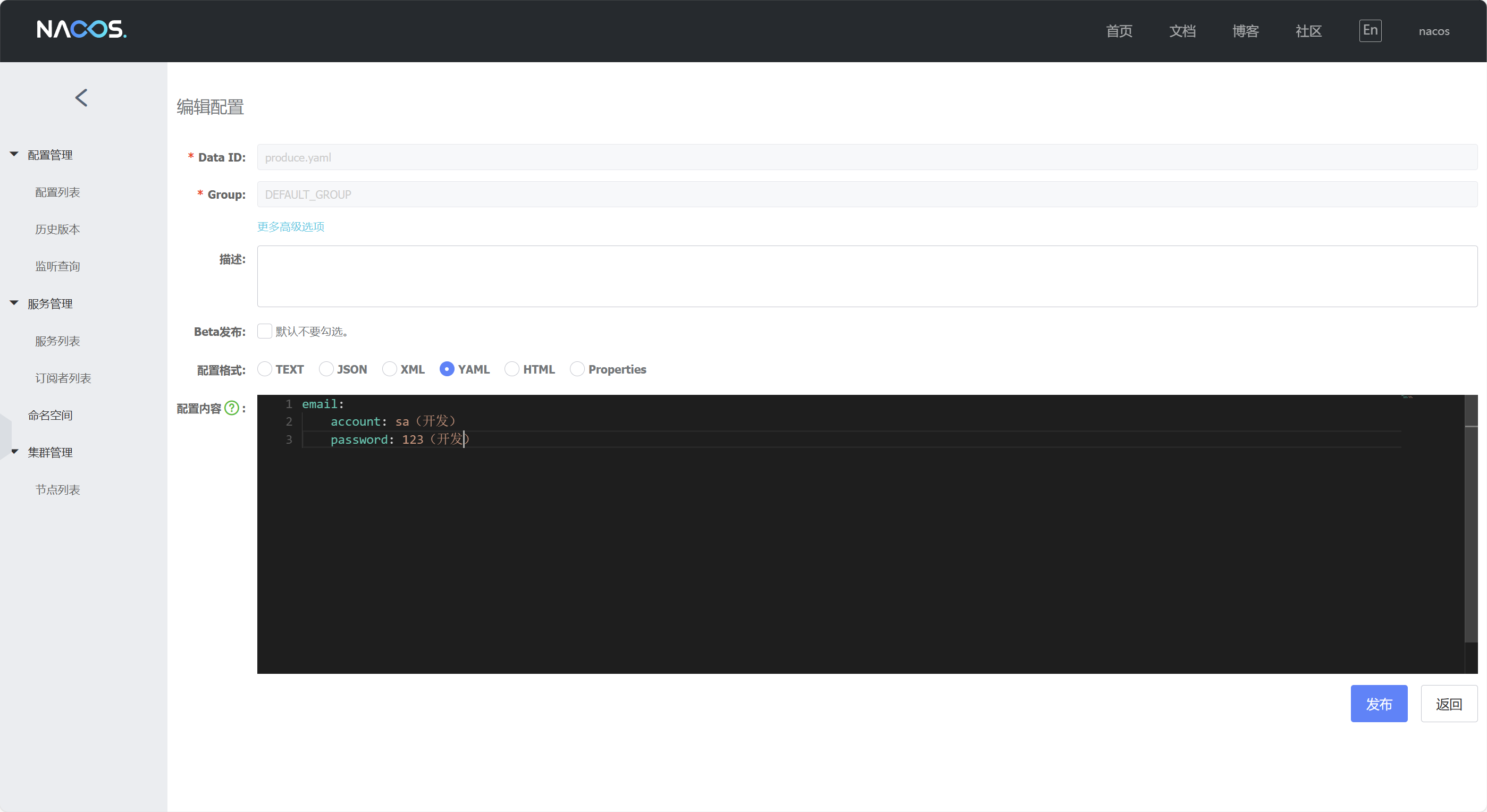Screen dimensions: 1487x812
Task: Expand 更多高级选项 link
Action: coord(290,227)
